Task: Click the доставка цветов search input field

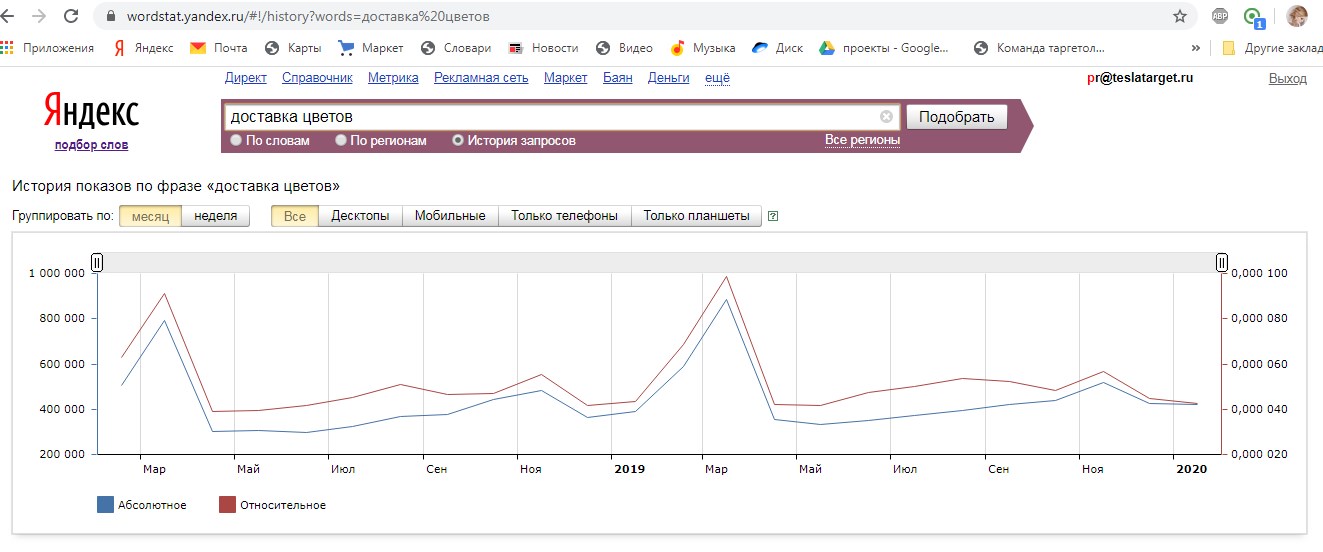Action: click(550, 117)
